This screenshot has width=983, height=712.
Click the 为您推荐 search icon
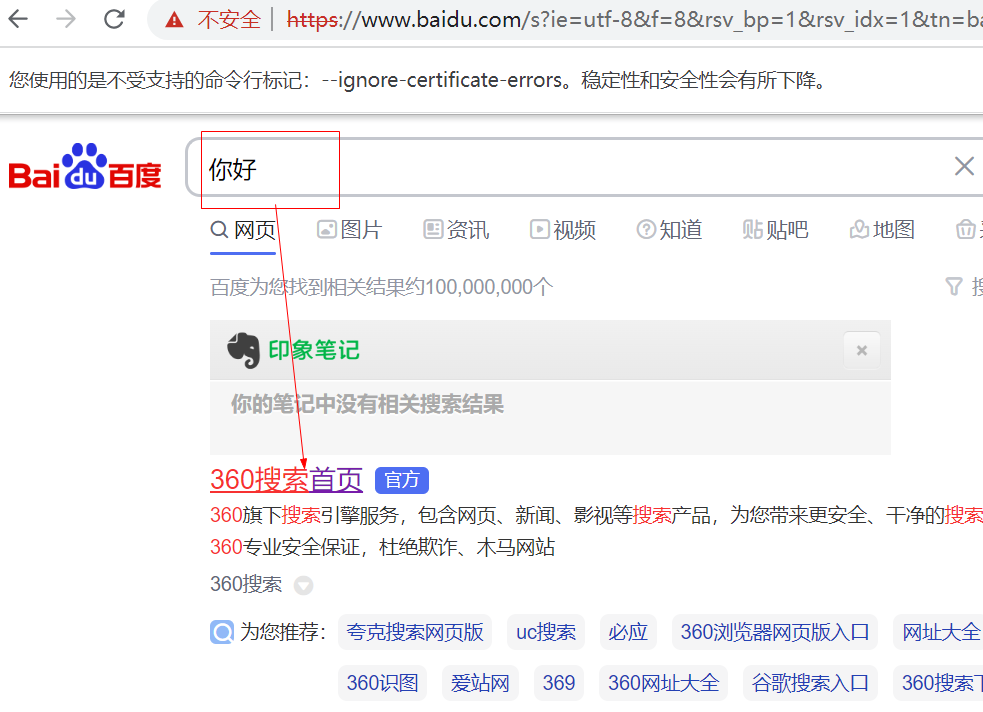[222, 632]
